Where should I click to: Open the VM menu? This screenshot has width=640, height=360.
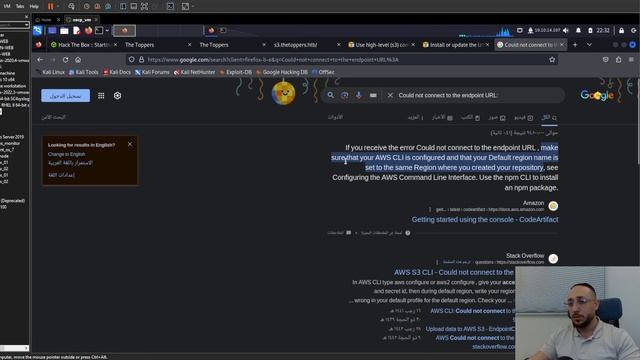(7, 6)
